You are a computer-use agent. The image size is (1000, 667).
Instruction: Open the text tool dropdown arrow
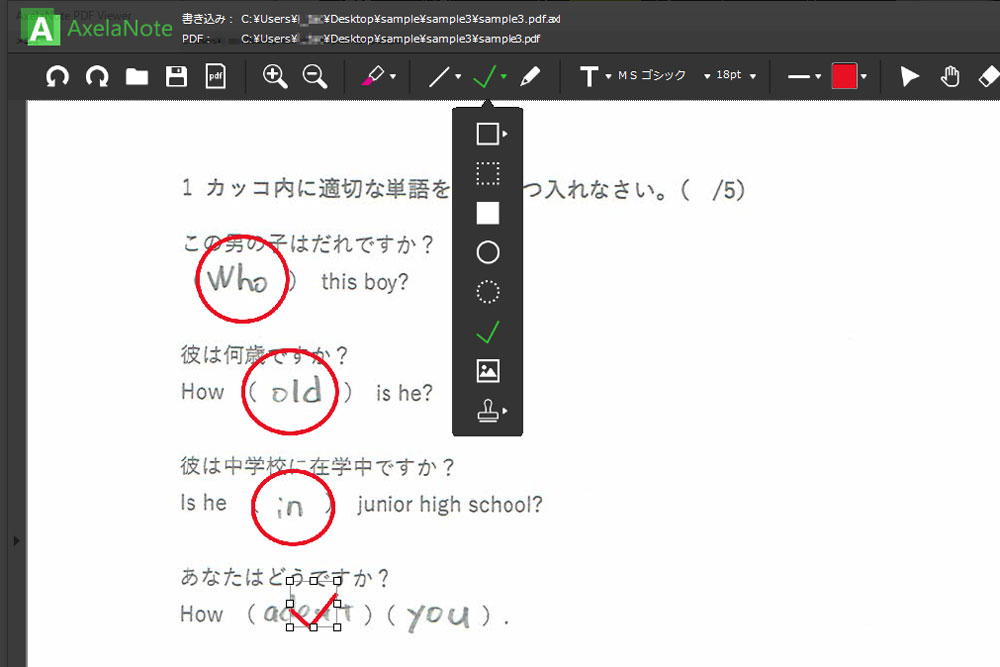pos(608,77)
